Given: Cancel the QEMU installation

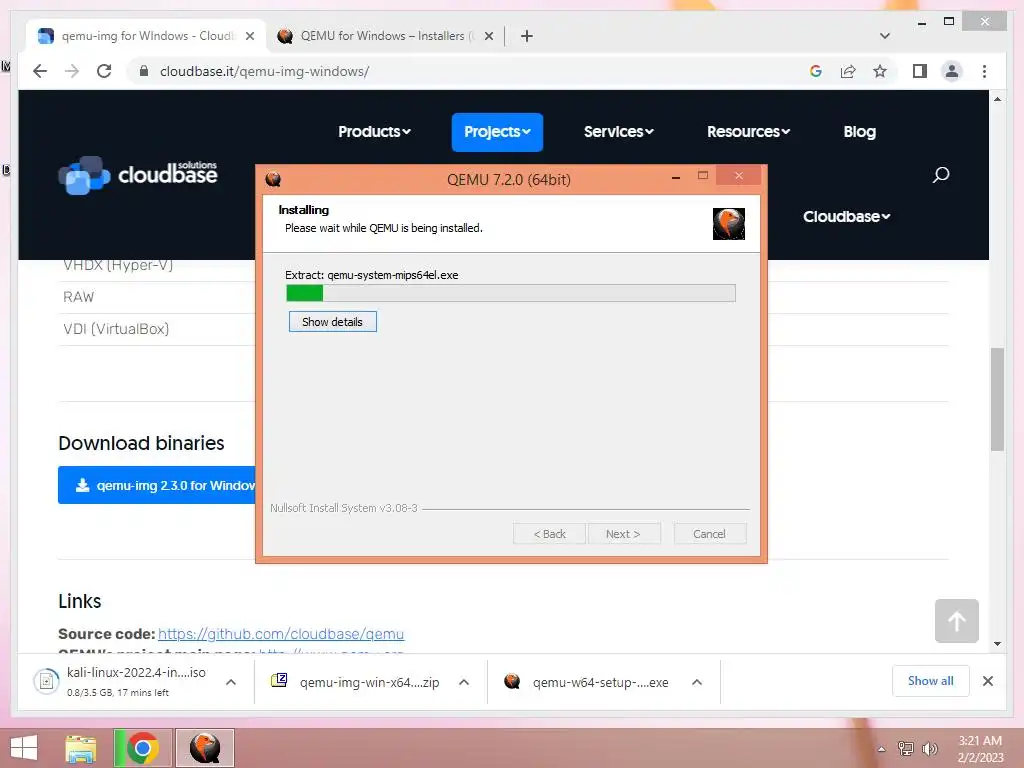Looking at the screenshot, I should pos(709,534).
